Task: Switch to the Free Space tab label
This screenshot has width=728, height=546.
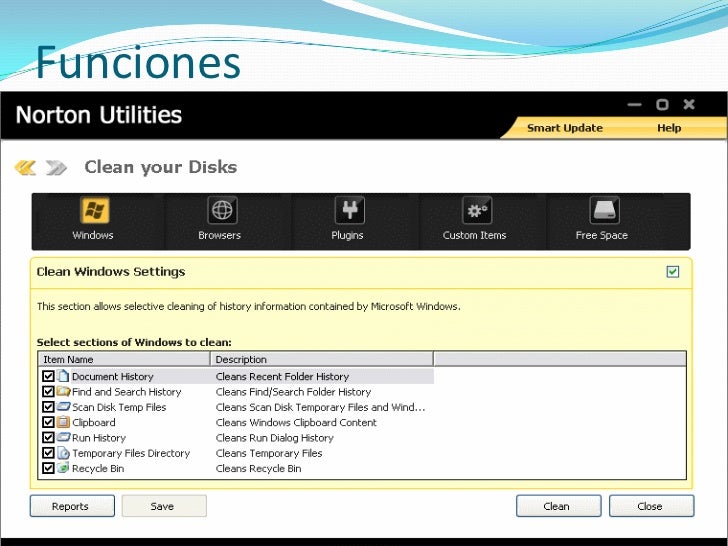Action: [x=602, y=235]
